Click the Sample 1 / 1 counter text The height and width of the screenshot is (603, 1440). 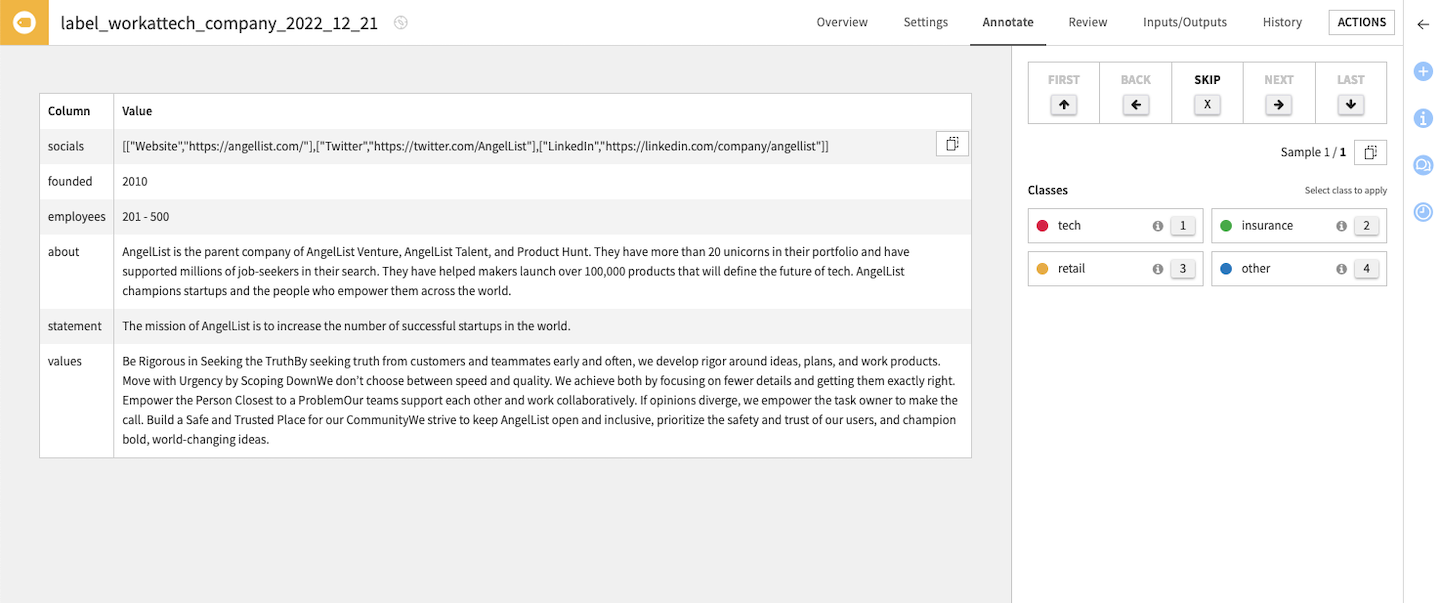[x=1313, y=152]
